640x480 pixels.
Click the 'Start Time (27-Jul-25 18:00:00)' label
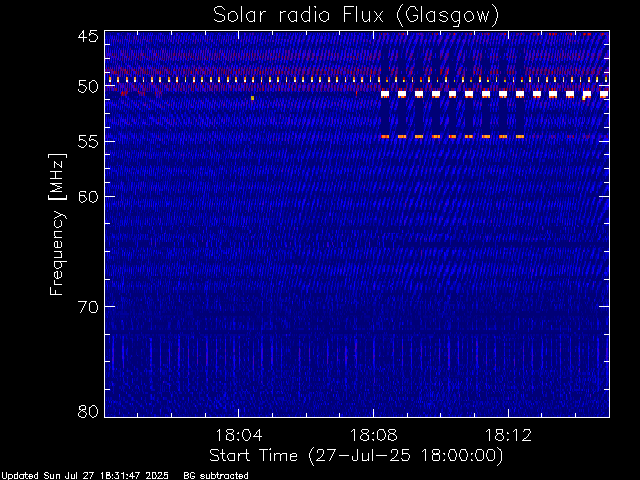[356, 456]
